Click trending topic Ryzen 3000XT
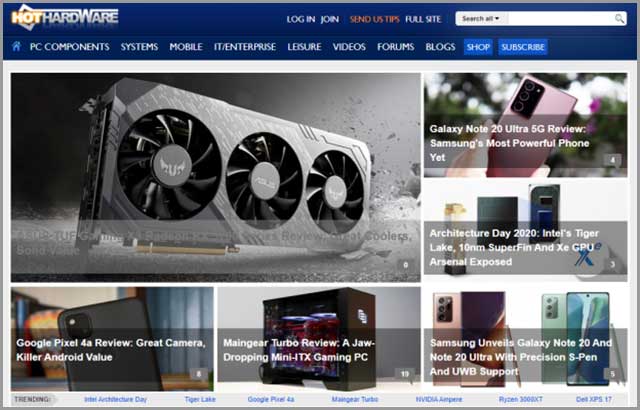The height and width of the screenshot is (410, 640). (521, 399)
